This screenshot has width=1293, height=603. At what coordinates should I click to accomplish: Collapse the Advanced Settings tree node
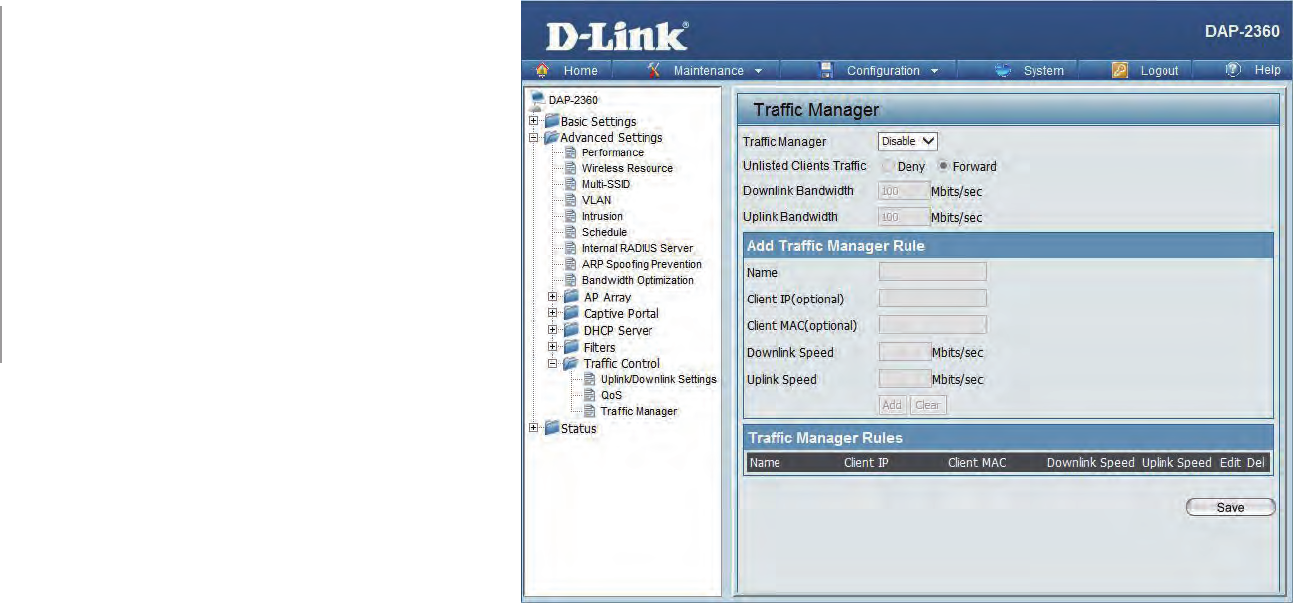pyautogui.click(x=534, y=137)
